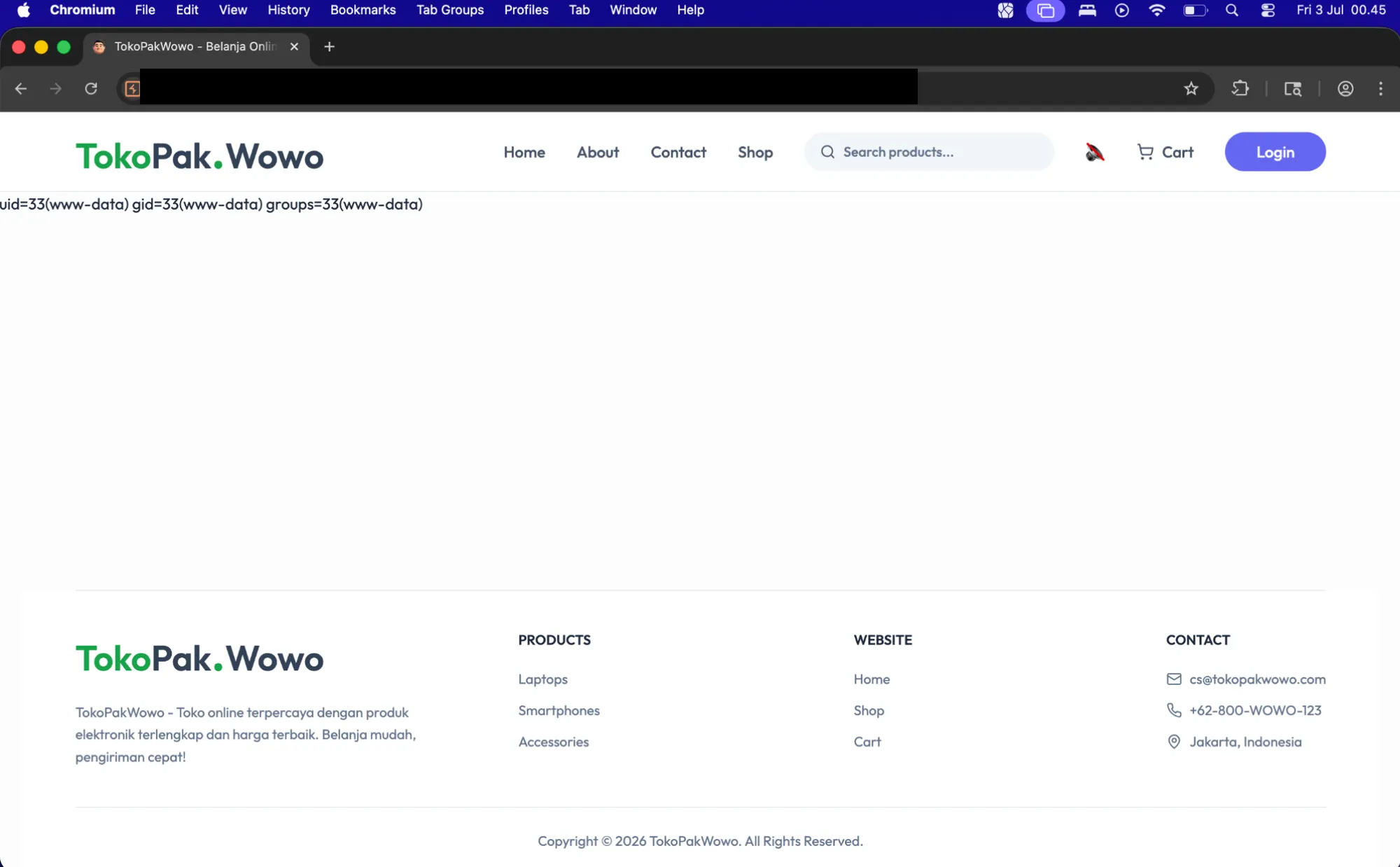Image resolution: width=1400 pixels, height=867 pixels.
Task: Open the Profiles menu
Action: point(526,11)
